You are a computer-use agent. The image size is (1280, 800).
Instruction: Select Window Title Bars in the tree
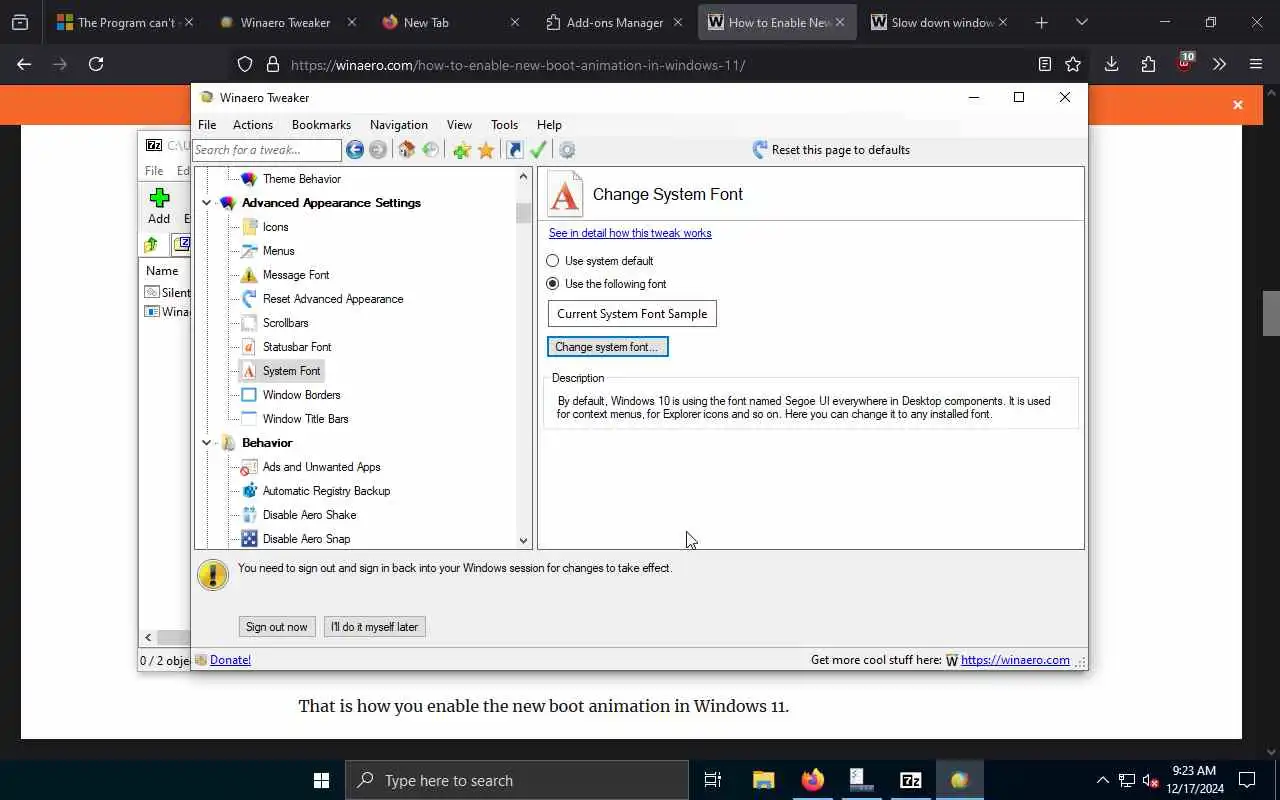click(305, 419)
